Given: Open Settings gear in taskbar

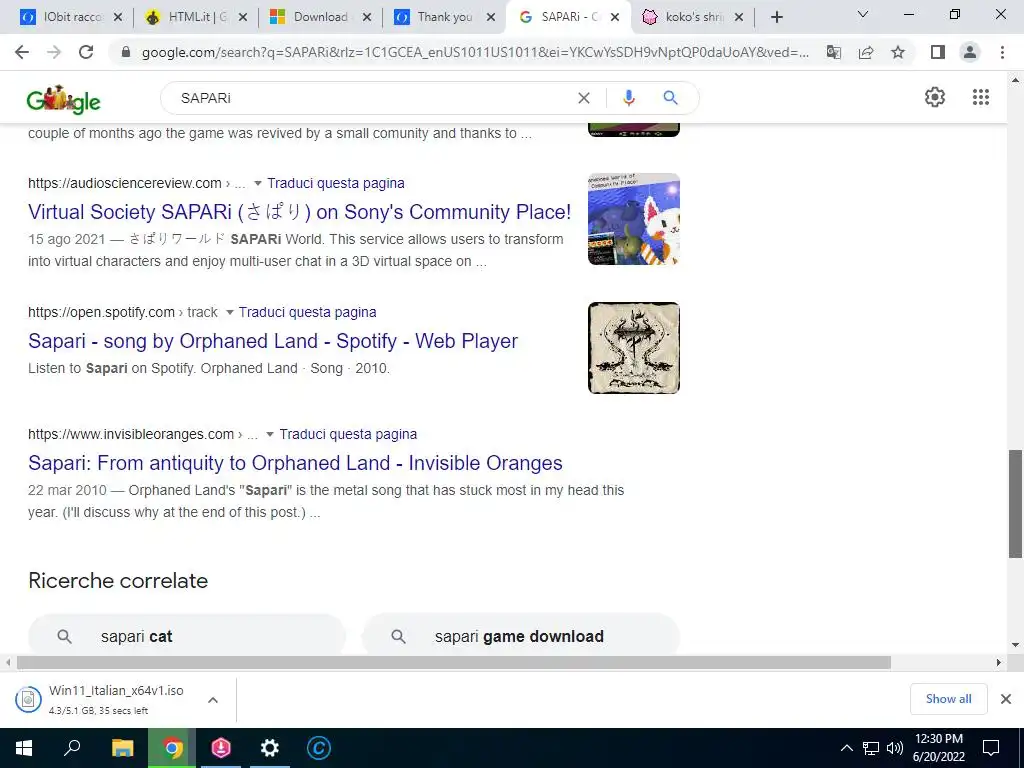Looking at the screenshot, I should (270, 748).
